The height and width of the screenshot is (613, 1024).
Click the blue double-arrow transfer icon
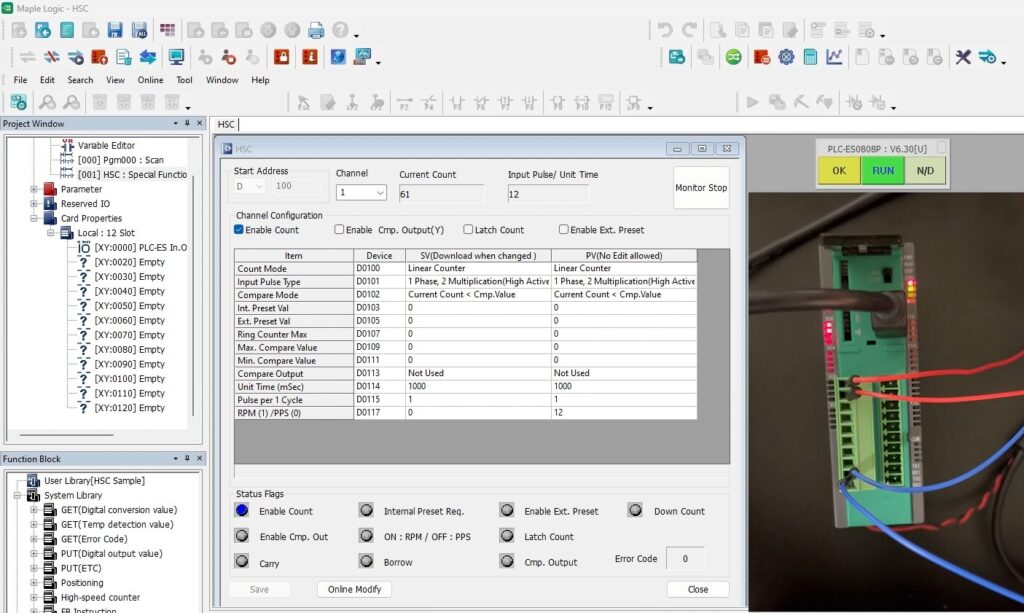pyautogui.click(x=148, y=57)
